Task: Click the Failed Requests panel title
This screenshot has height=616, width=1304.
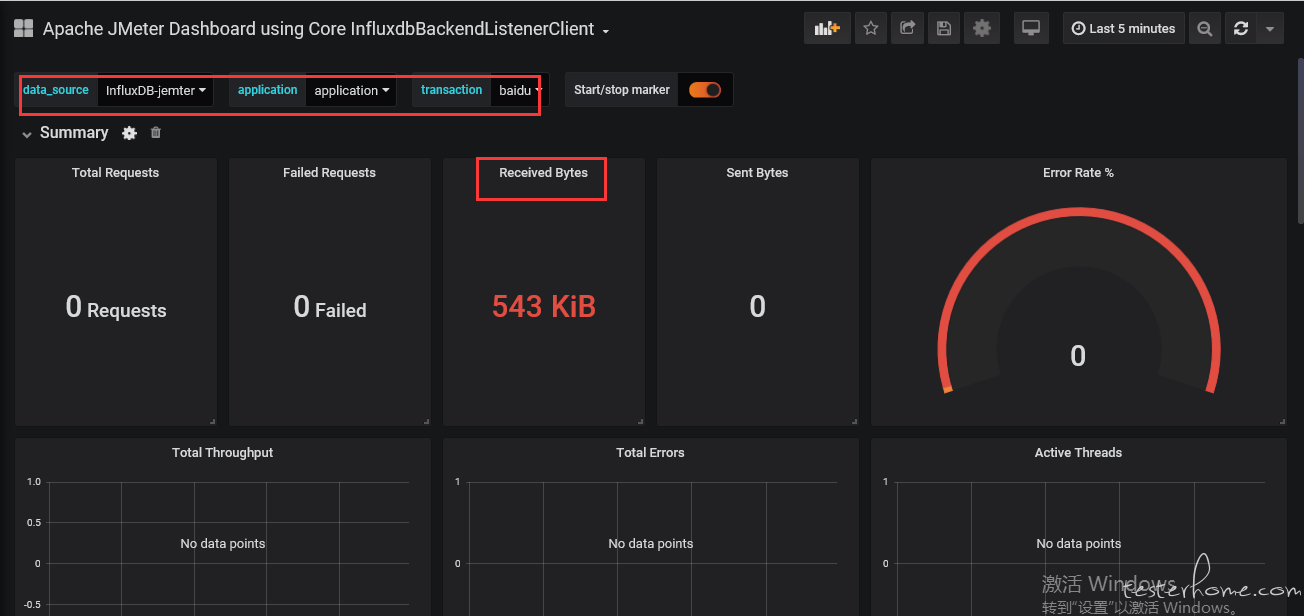Action: pos(329,173)
